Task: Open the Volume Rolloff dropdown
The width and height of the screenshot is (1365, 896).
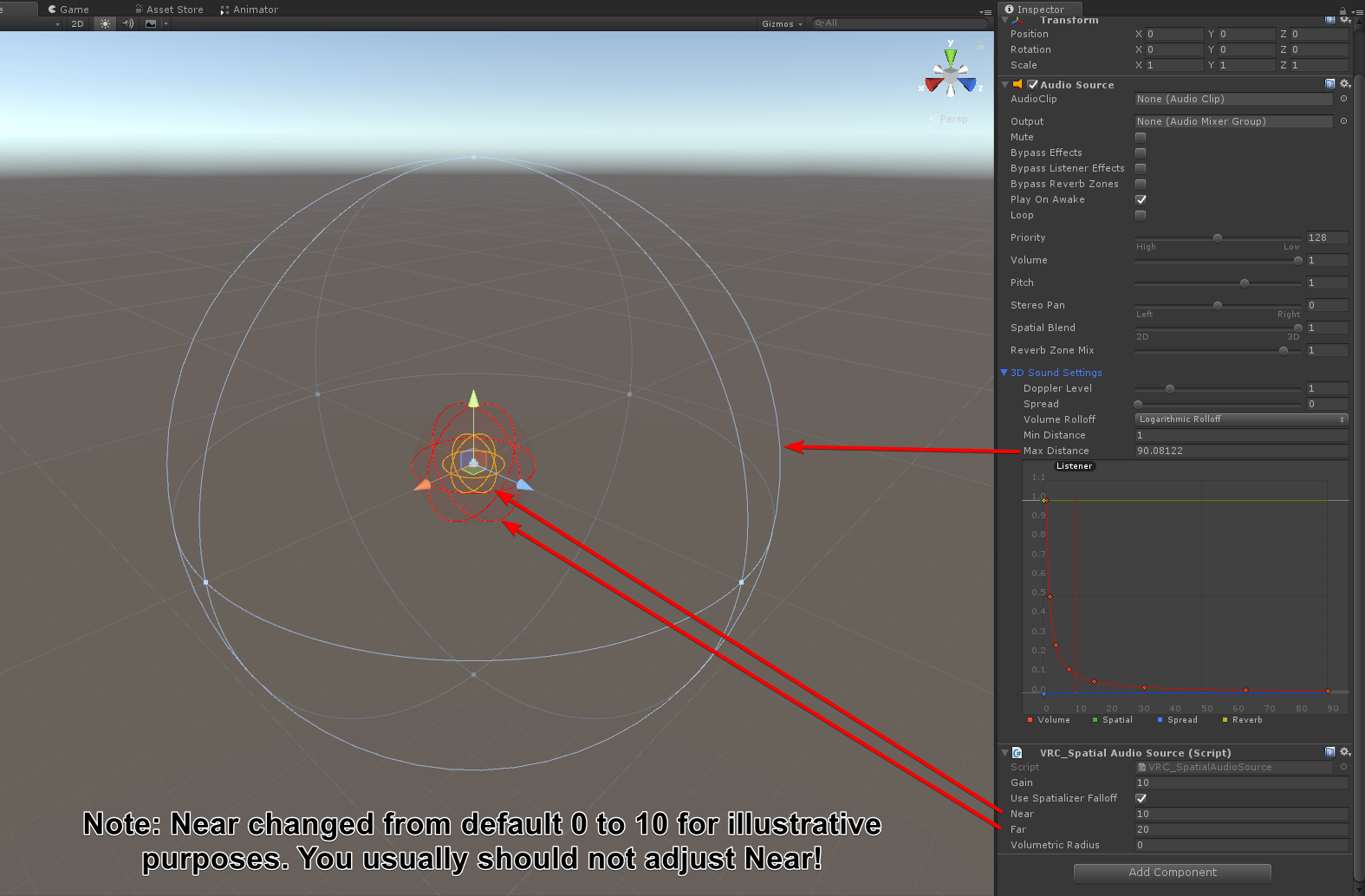Action: (1241, 419)
